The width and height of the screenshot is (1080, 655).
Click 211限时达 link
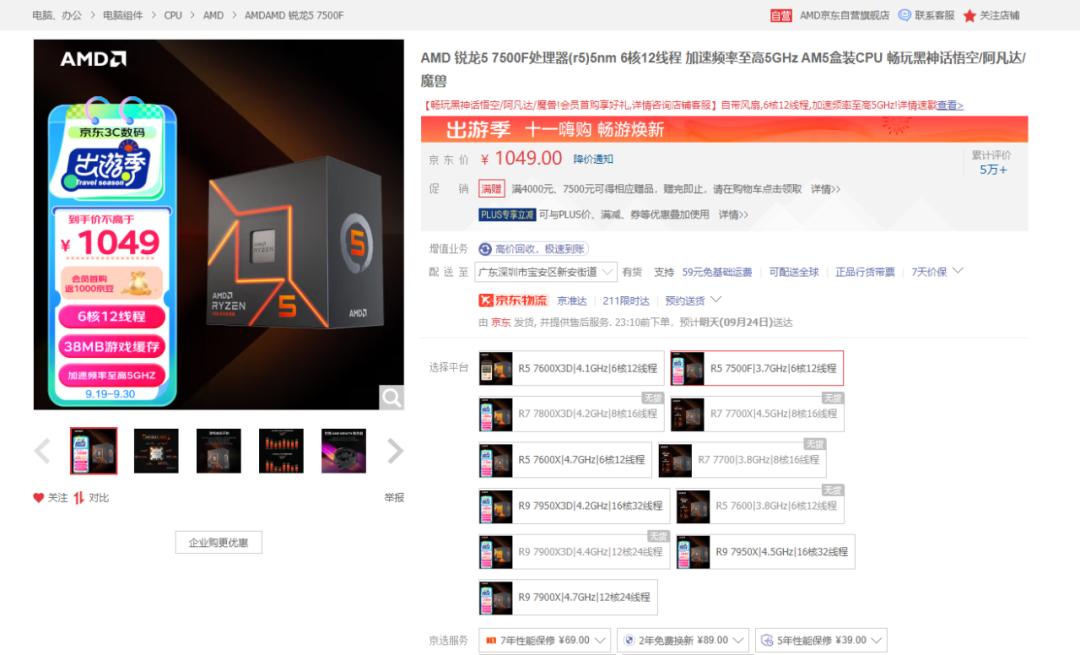click(626, 300)
